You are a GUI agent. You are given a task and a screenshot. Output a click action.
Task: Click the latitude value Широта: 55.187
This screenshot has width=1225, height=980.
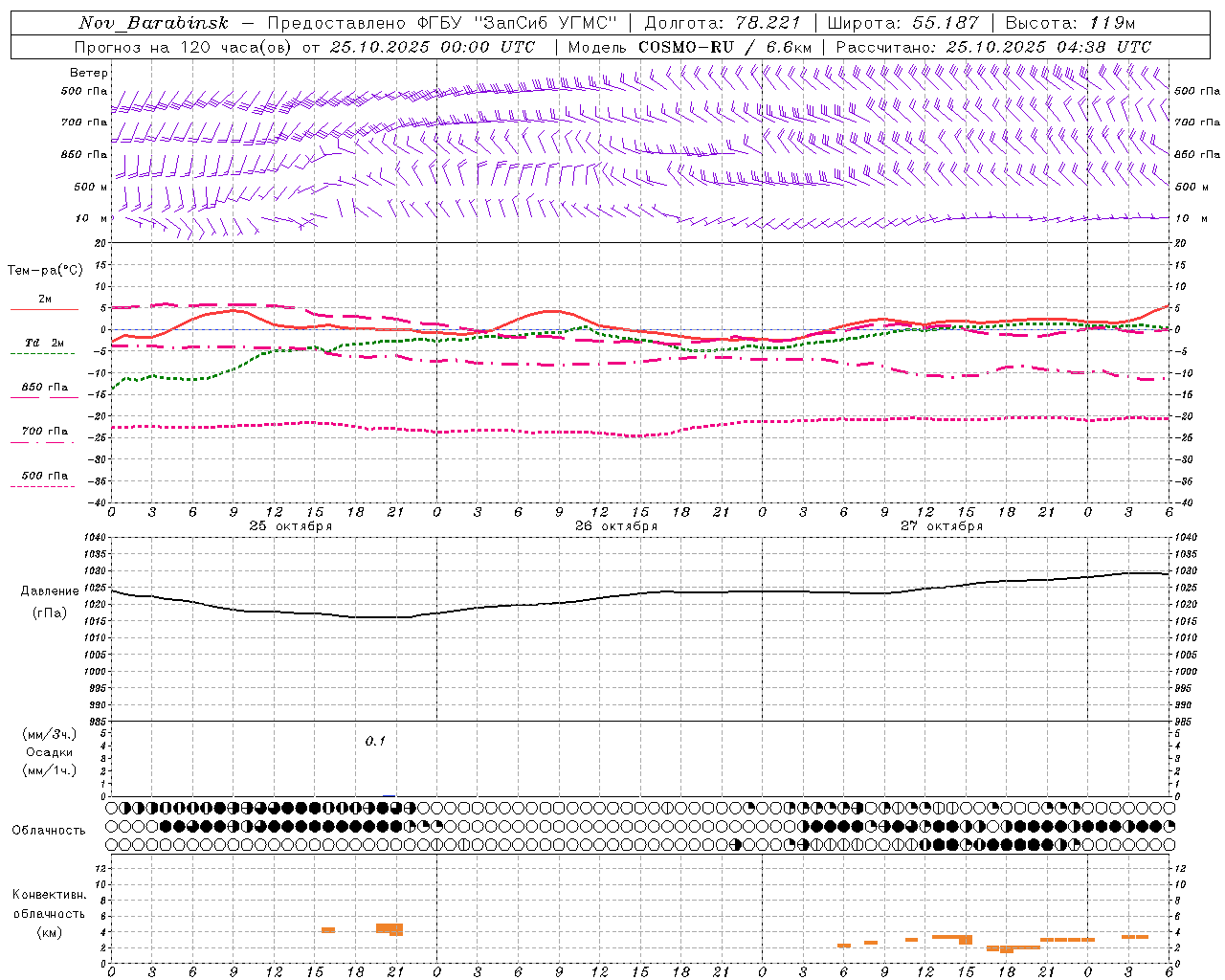coord(903,23)
